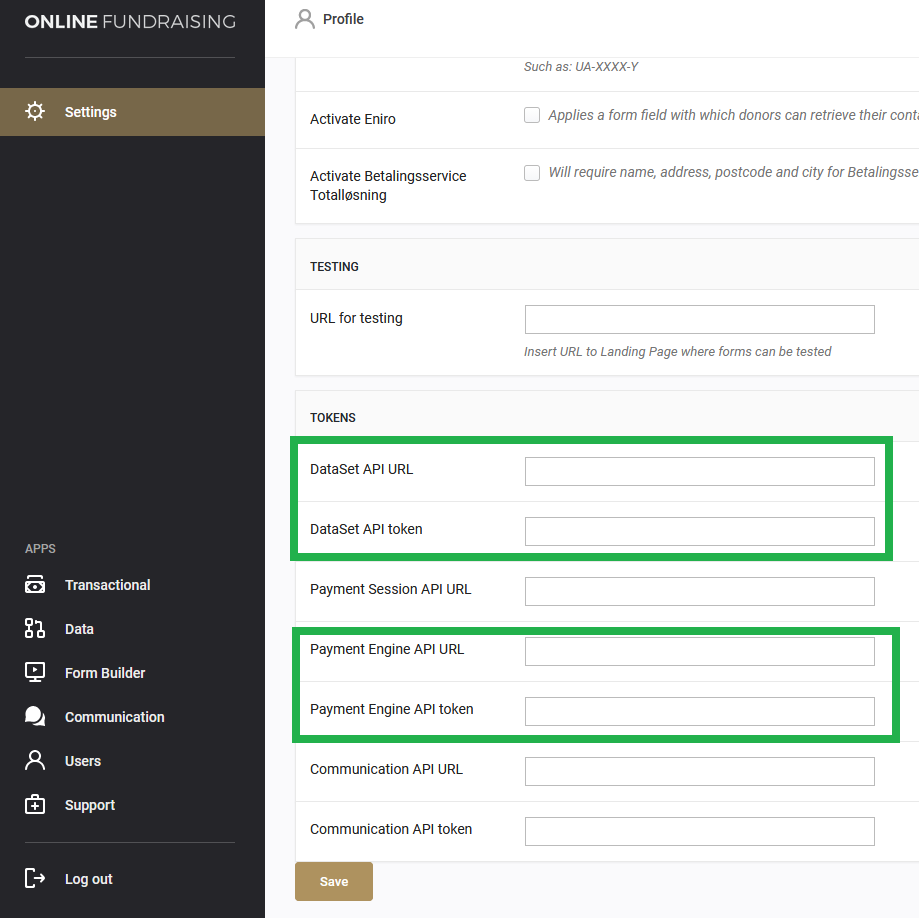Click the Communication chat bubbles icon
Image resolution: width=919 pixels, height=918 pixels.
coord(35,716)
